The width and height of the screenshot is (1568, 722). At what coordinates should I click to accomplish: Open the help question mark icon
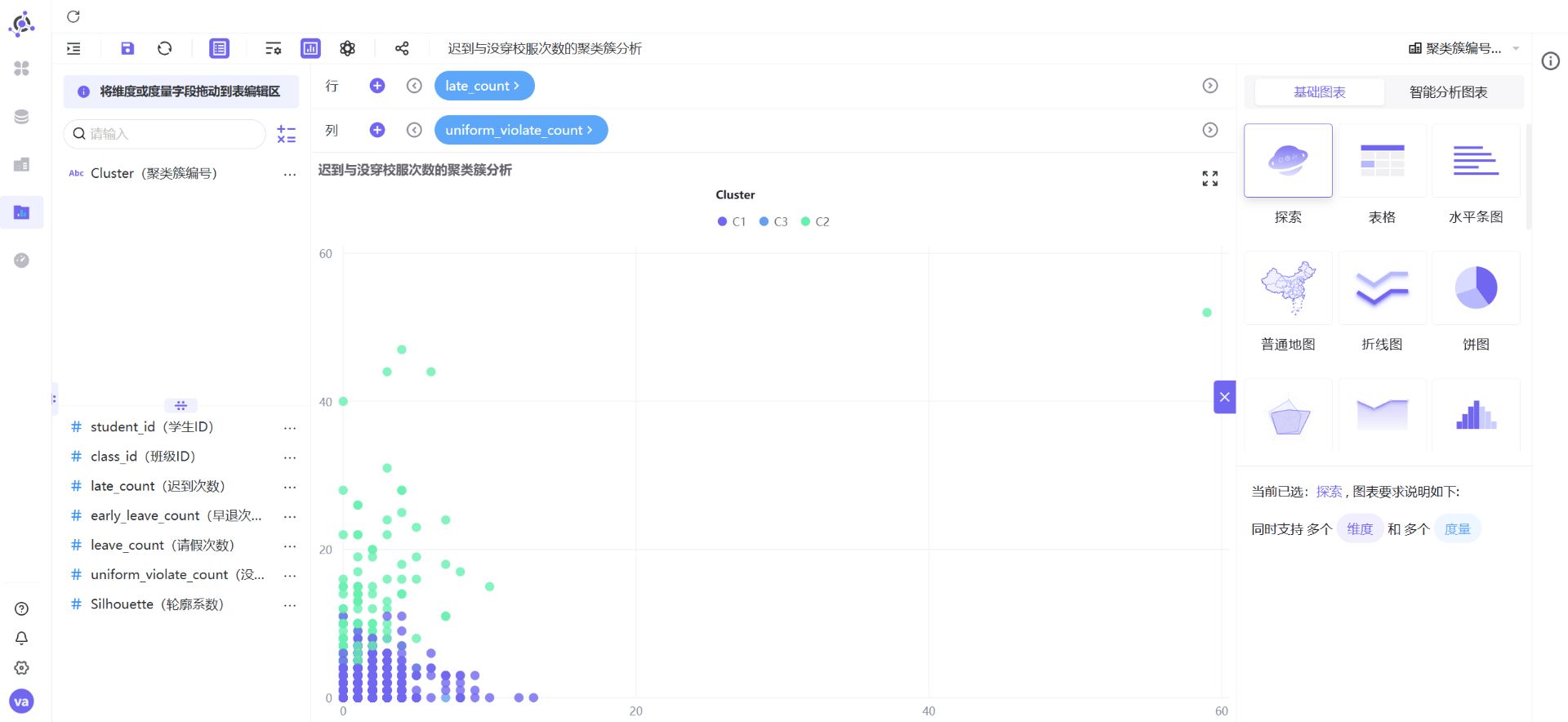point(22,608)
